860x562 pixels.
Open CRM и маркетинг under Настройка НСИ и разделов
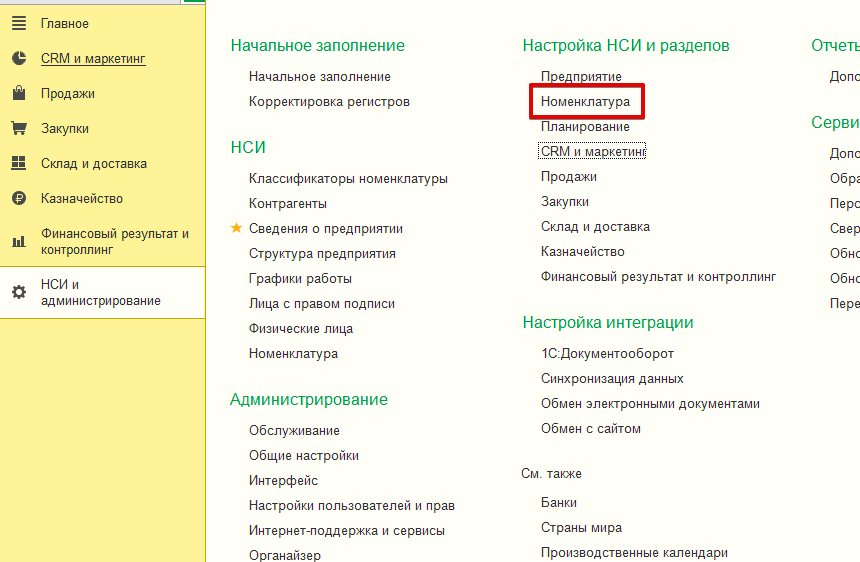(593, 151)
